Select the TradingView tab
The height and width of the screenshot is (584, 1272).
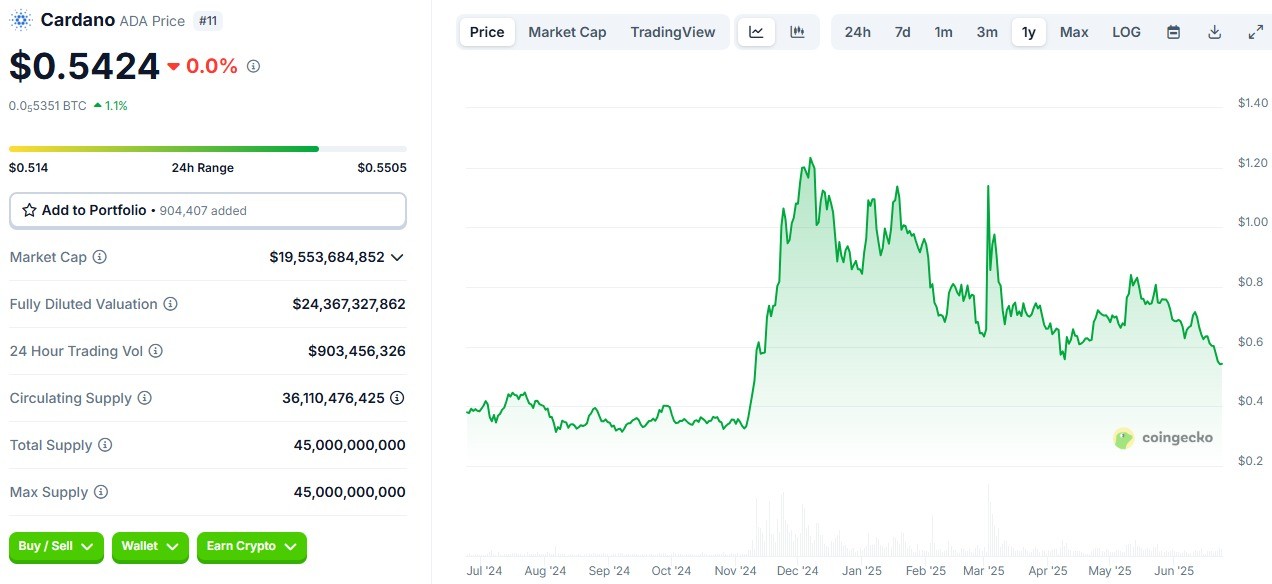[x=673, y=32]
